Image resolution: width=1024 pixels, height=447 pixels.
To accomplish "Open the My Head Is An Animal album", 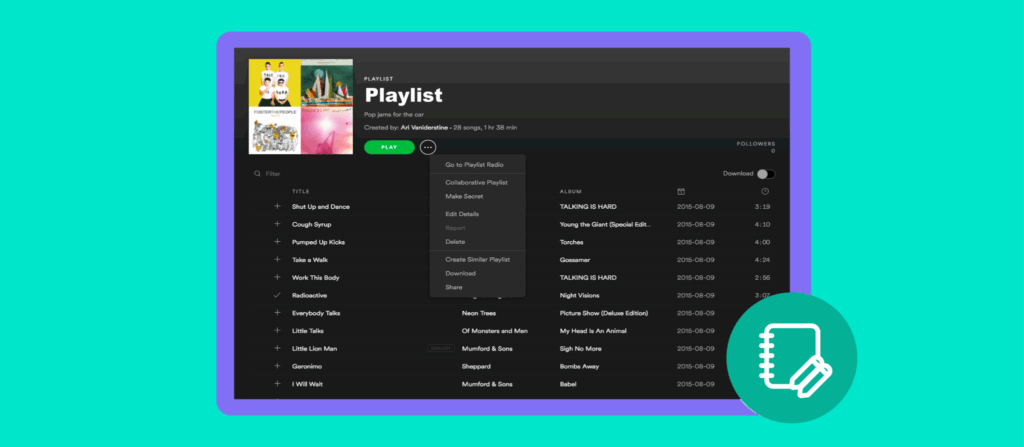I will coord(593,331).
